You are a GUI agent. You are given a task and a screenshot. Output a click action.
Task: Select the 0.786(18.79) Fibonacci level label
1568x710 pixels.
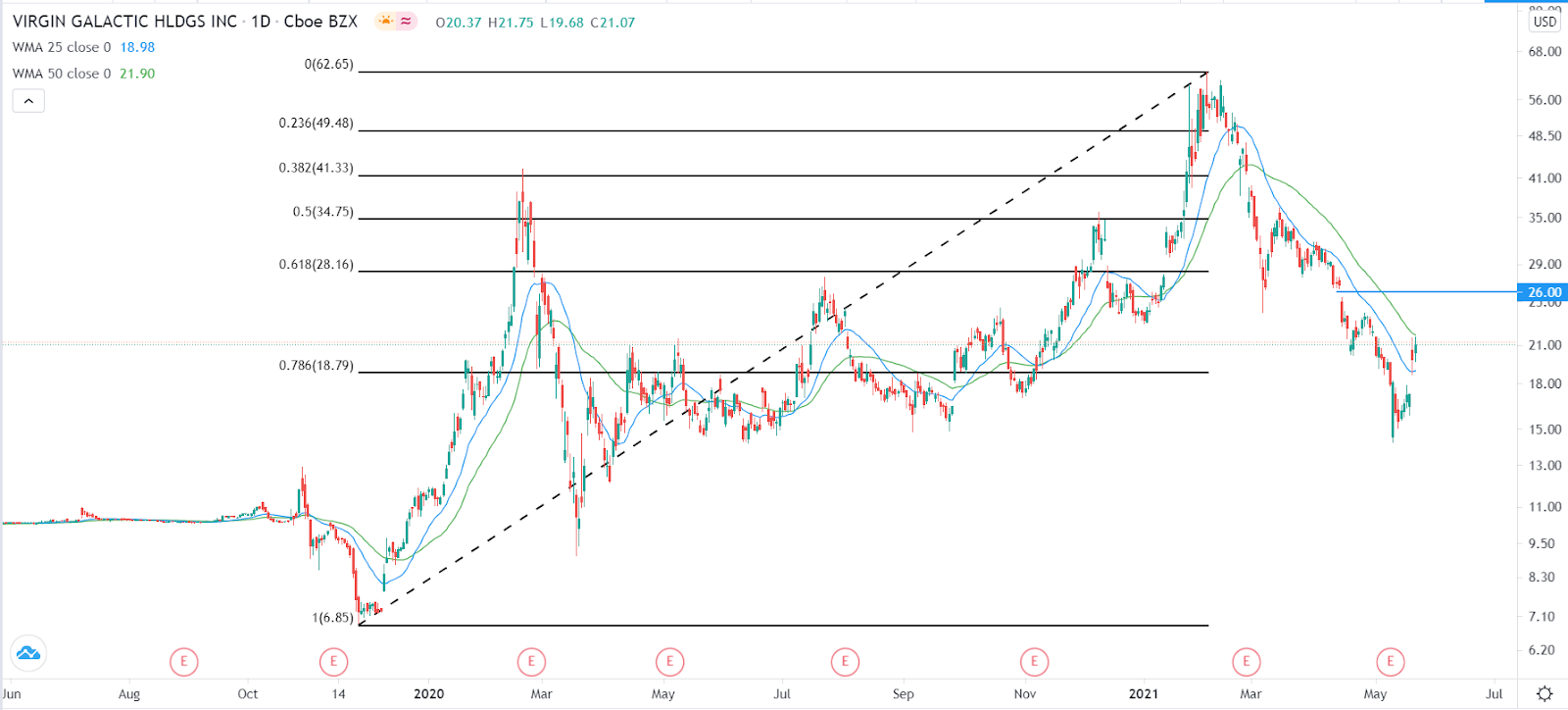[316, 366]
